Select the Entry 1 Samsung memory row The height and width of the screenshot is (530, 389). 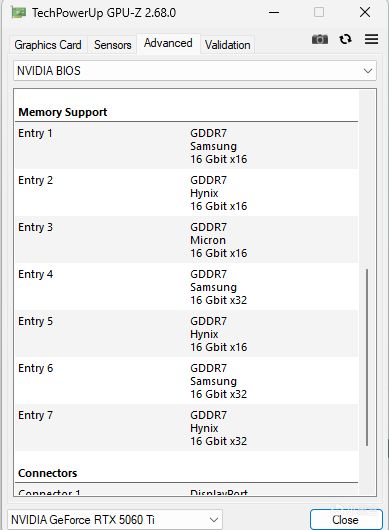[186, 146]
